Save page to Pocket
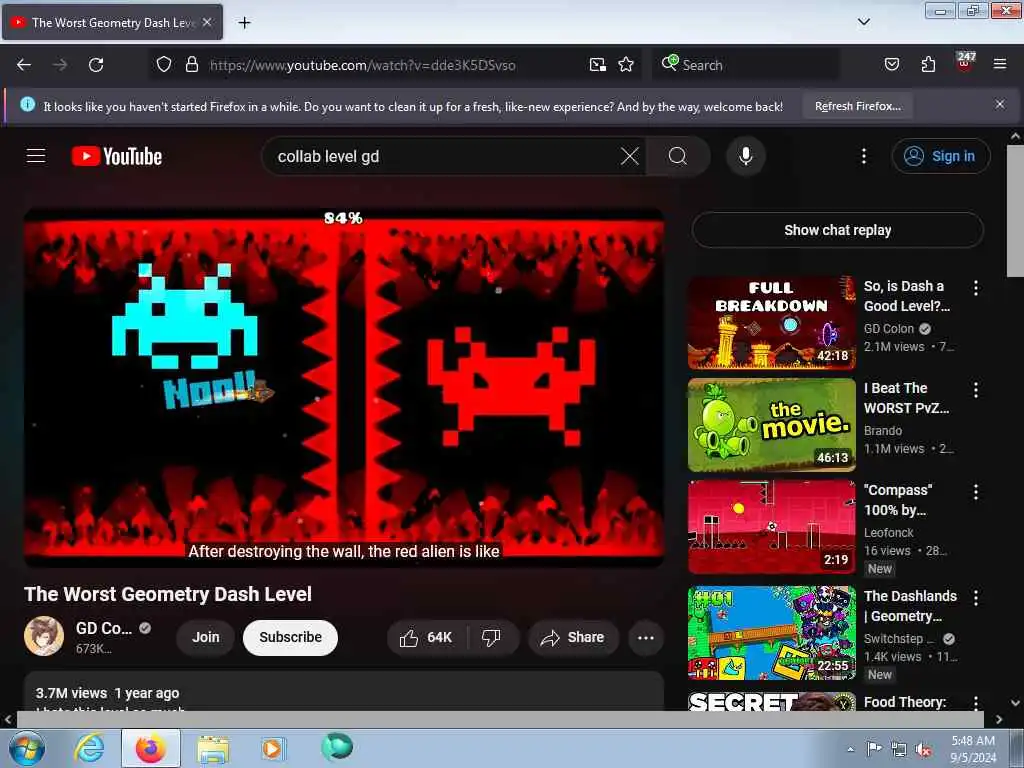Image resolution: width=1024 pixels, height=768 pixels. tap(891, 65)
